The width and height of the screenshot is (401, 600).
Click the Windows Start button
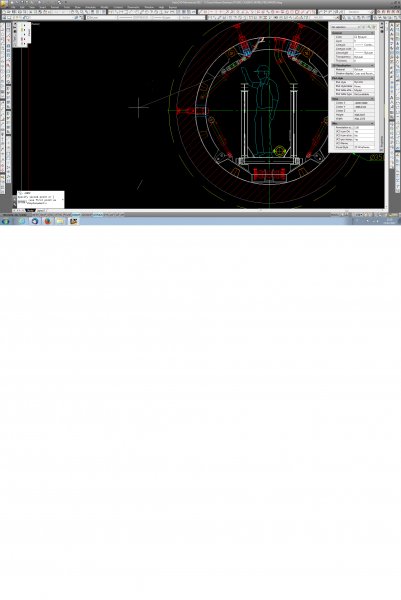6,221
